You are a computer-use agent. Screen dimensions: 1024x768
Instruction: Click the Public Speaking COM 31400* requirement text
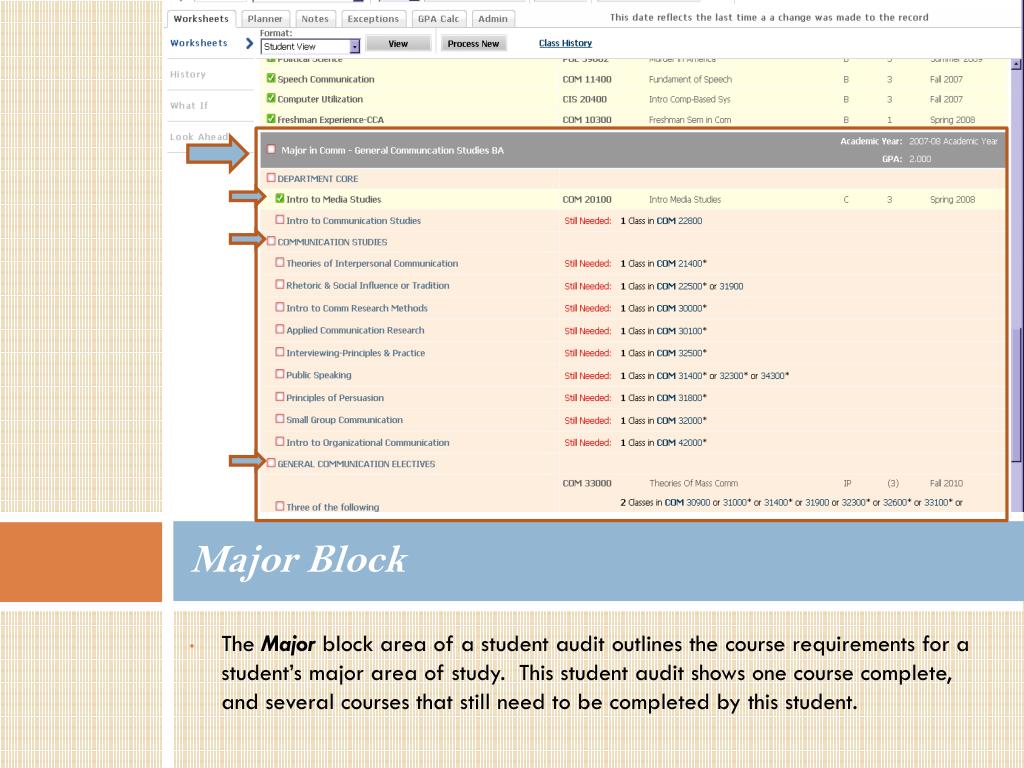[x=705, y=376]
